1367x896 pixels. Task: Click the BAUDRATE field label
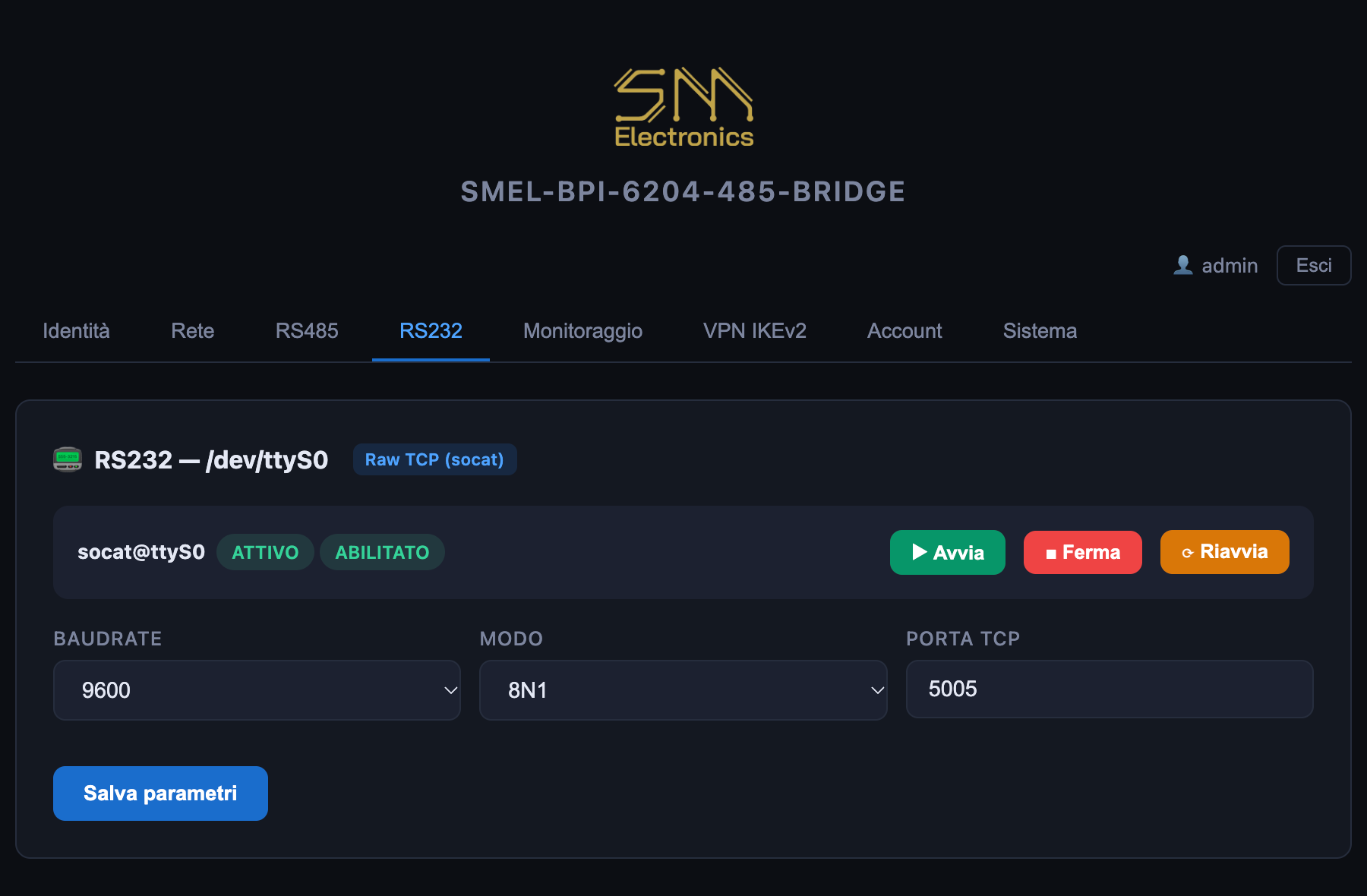pyautogui.click(x=108, y=639)
